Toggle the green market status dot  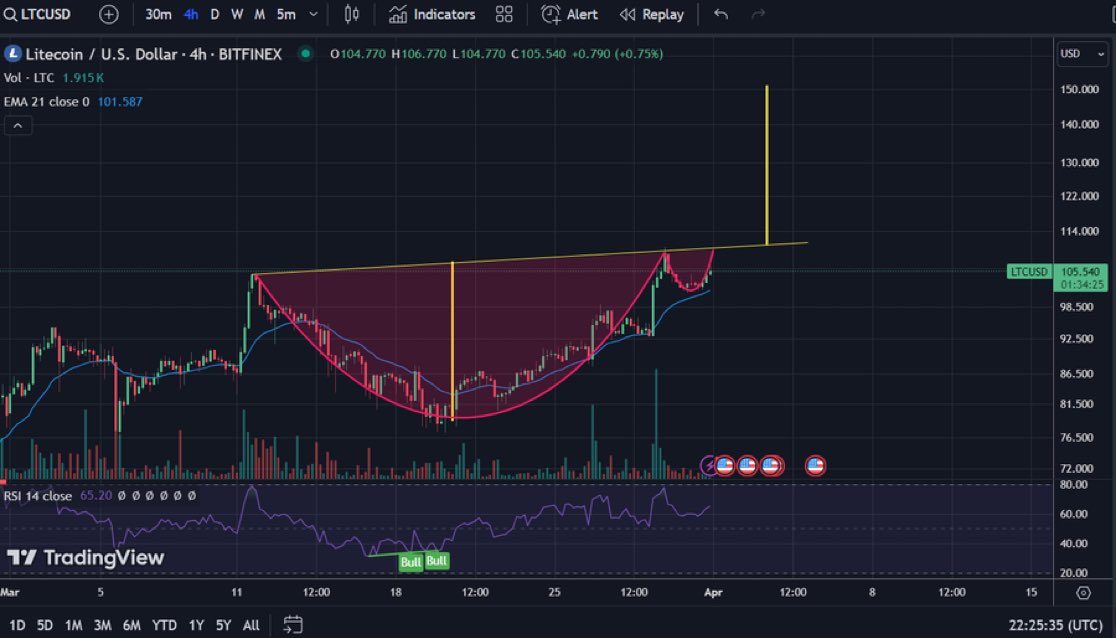305,53
